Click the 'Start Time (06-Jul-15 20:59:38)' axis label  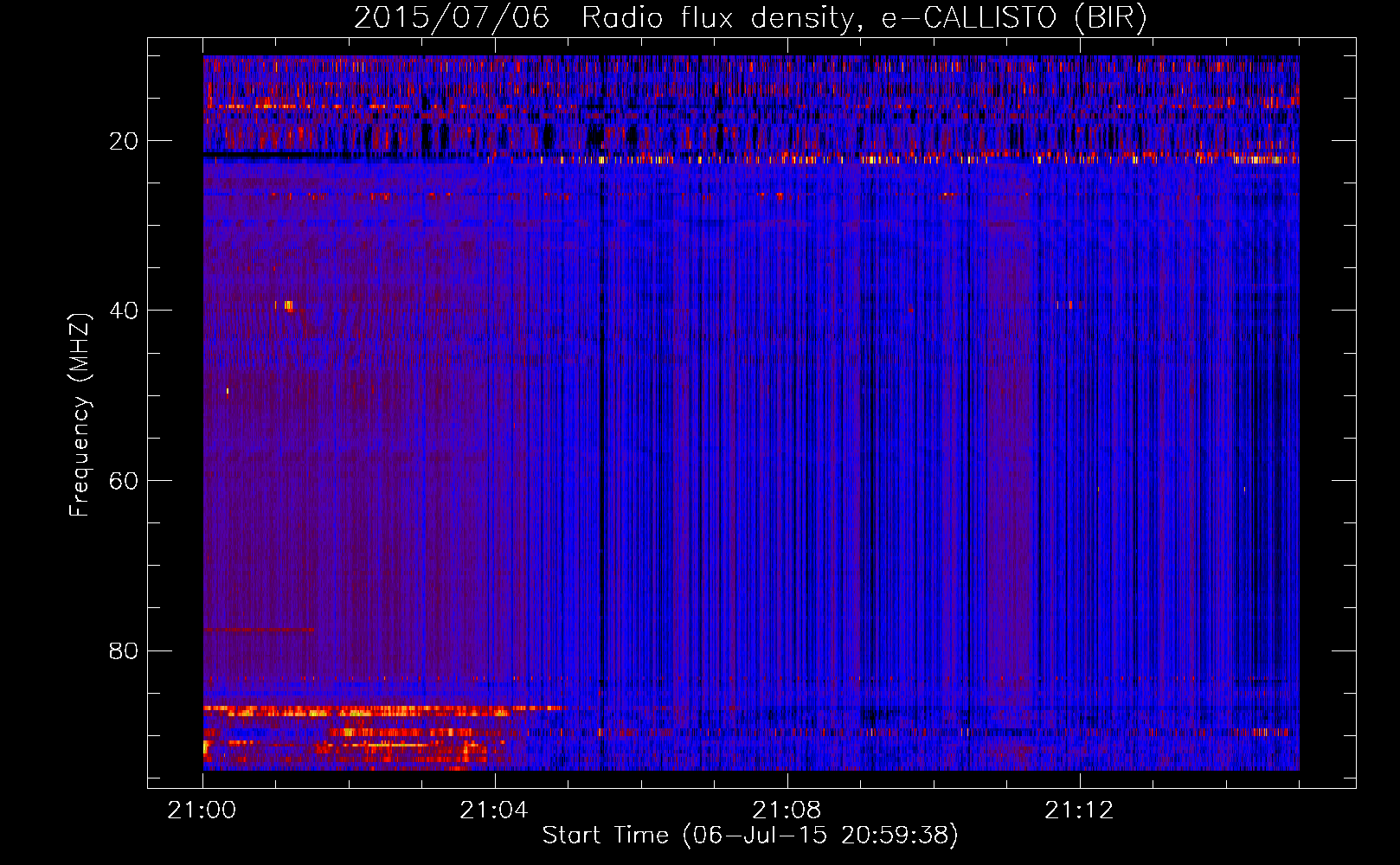[750, 836]
